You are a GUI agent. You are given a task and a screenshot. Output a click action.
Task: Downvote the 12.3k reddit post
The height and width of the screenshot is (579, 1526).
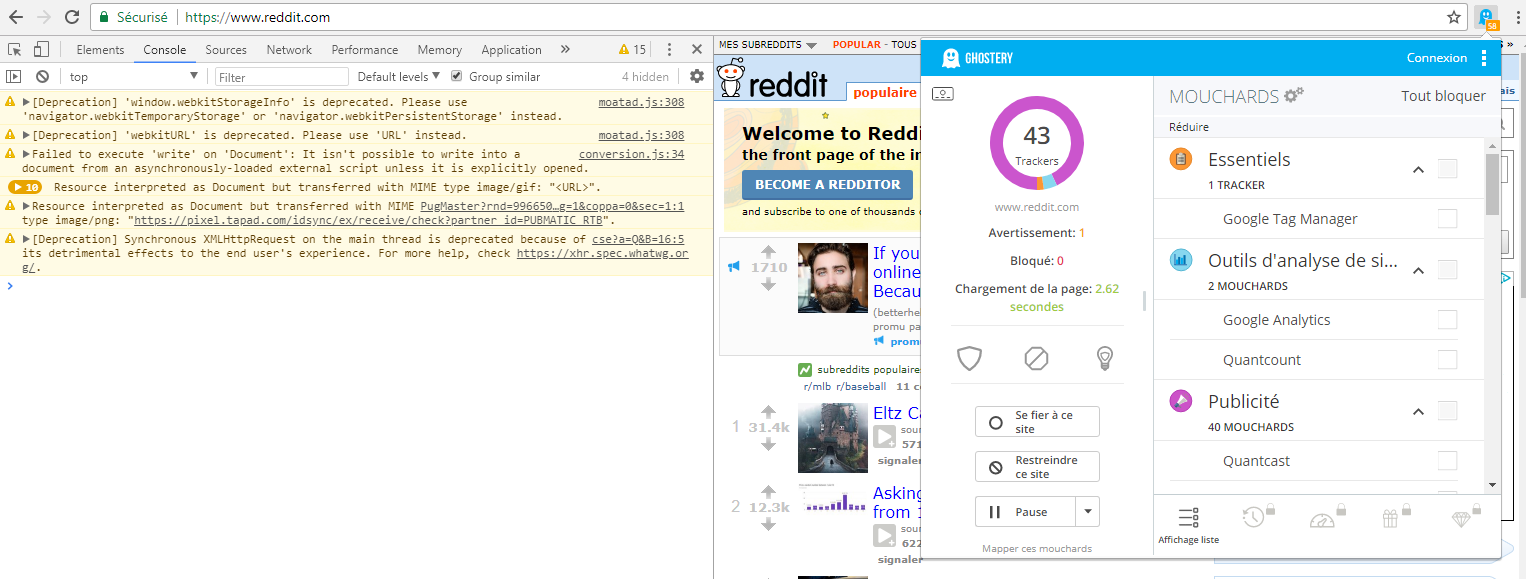tap(768, 524)
